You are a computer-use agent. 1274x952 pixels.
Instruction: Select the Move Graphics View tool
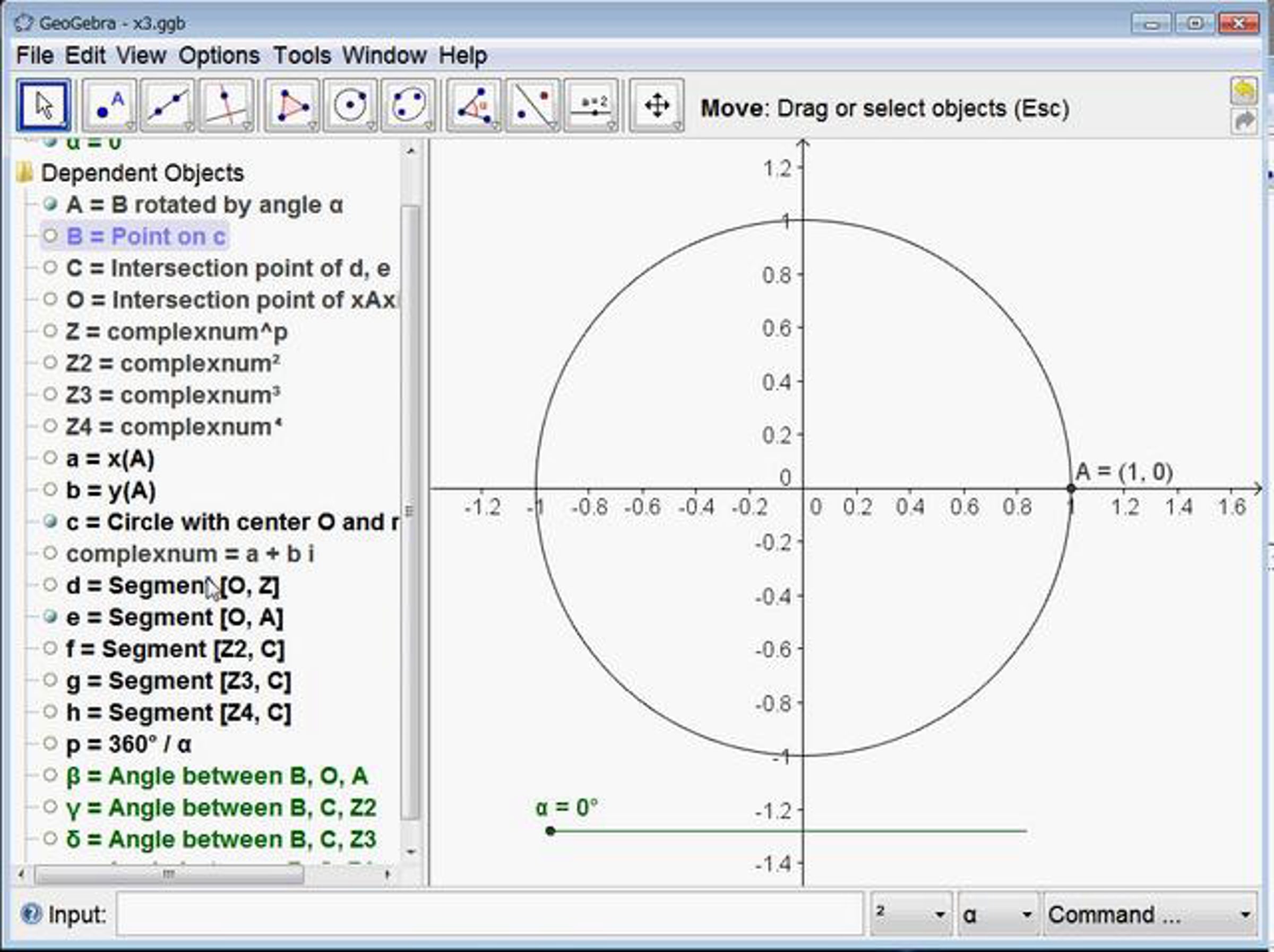pyautogui.click(x=657, y=106)
